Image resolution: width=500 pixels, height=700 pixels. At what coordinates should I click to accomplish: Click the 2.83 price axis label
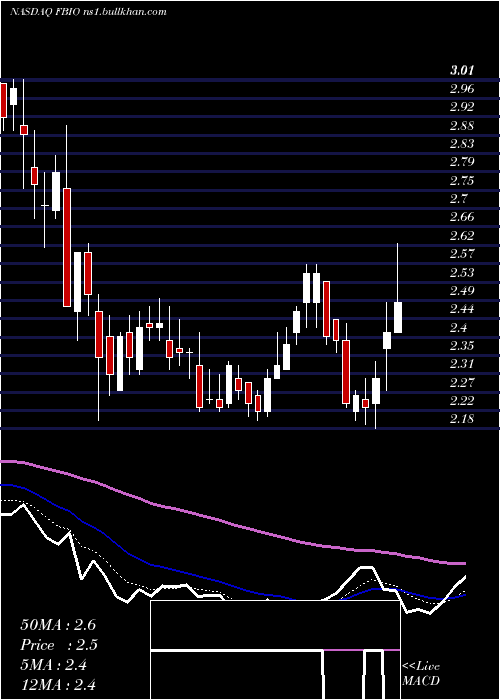click(x=462, y=144)
